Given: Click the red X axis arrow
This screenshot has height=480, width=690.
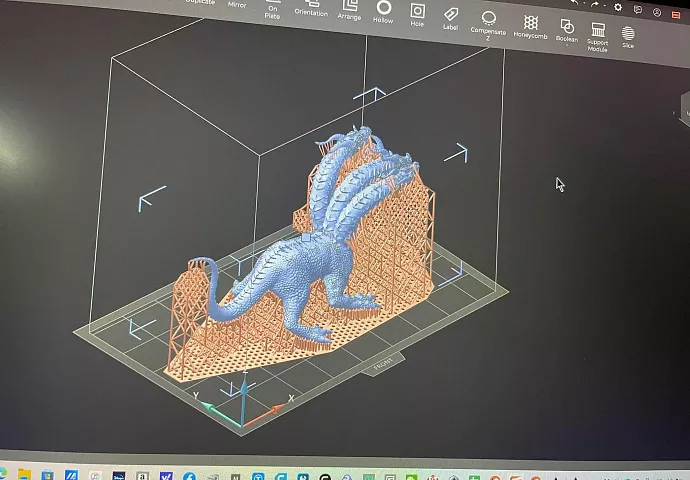Looking at the screenshot, I should point(264,415).
